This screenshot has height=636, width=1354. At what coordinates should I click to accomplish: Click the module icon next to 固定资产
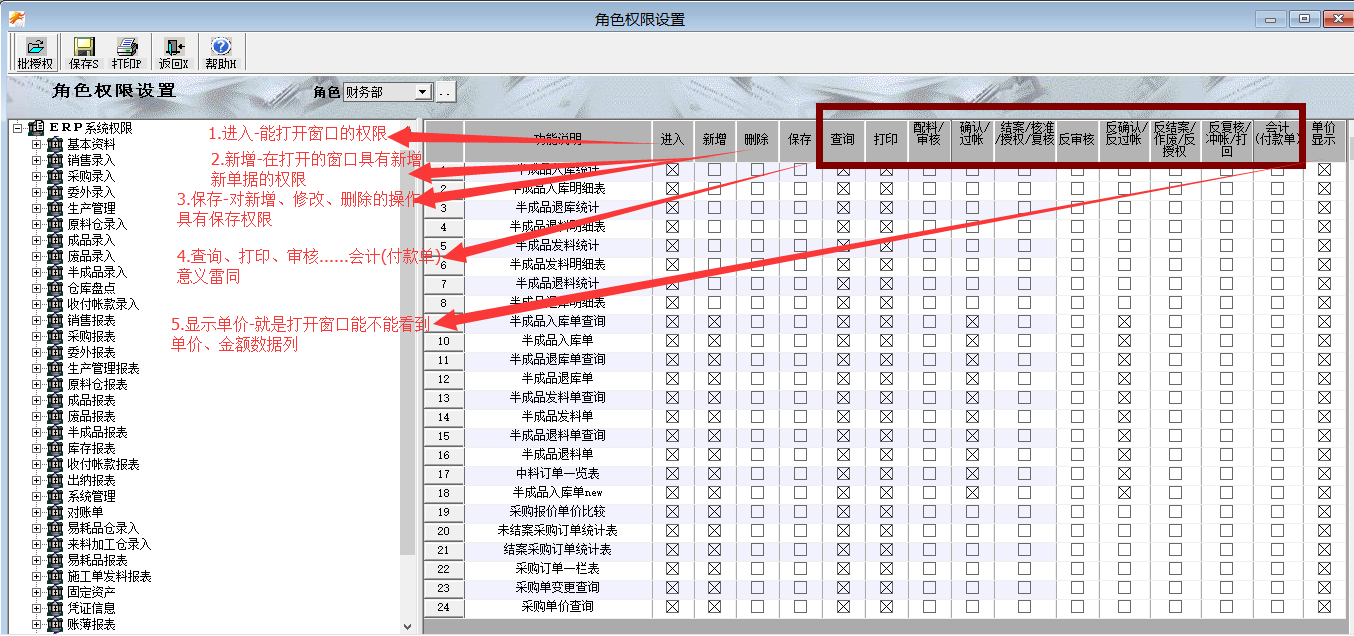[55, 592]
